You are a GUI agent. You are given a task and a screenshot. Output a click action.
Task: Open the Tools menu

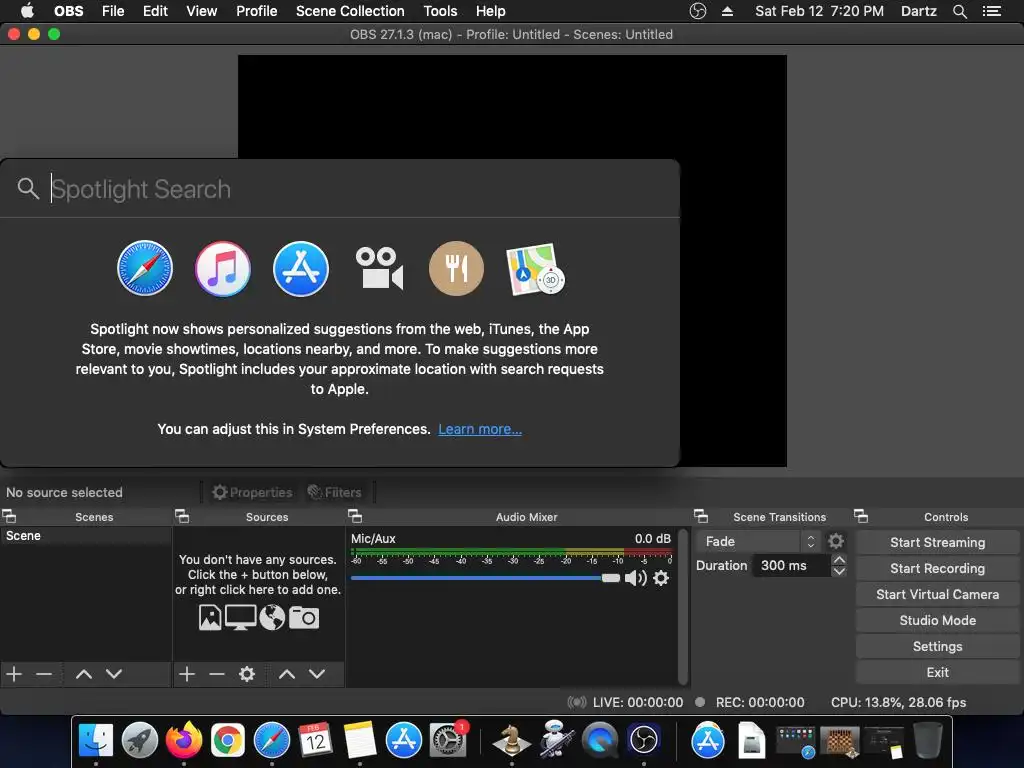click(x=440, y=11)
